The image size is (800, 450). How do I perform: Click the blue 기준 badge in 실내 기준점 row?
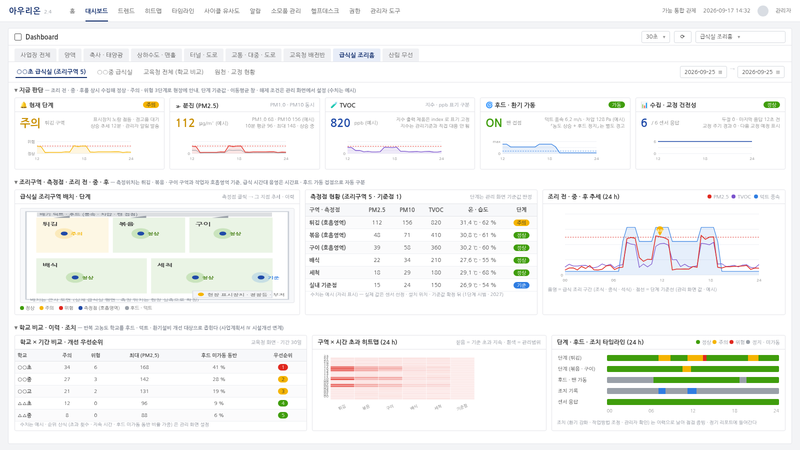click(521, 285)
